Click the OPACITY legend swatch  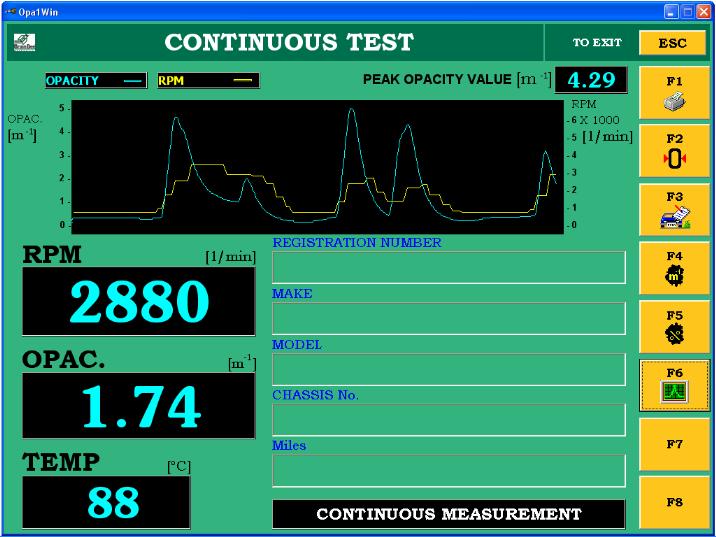[96, 80]
